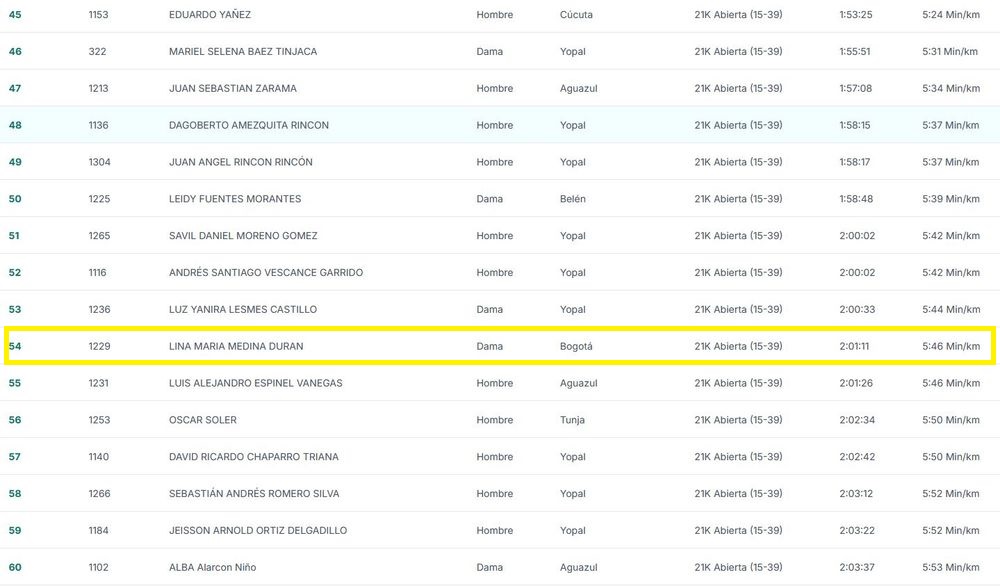The image size is (1000, 586).
Task: Click position number 56
Action: [15, 420]
